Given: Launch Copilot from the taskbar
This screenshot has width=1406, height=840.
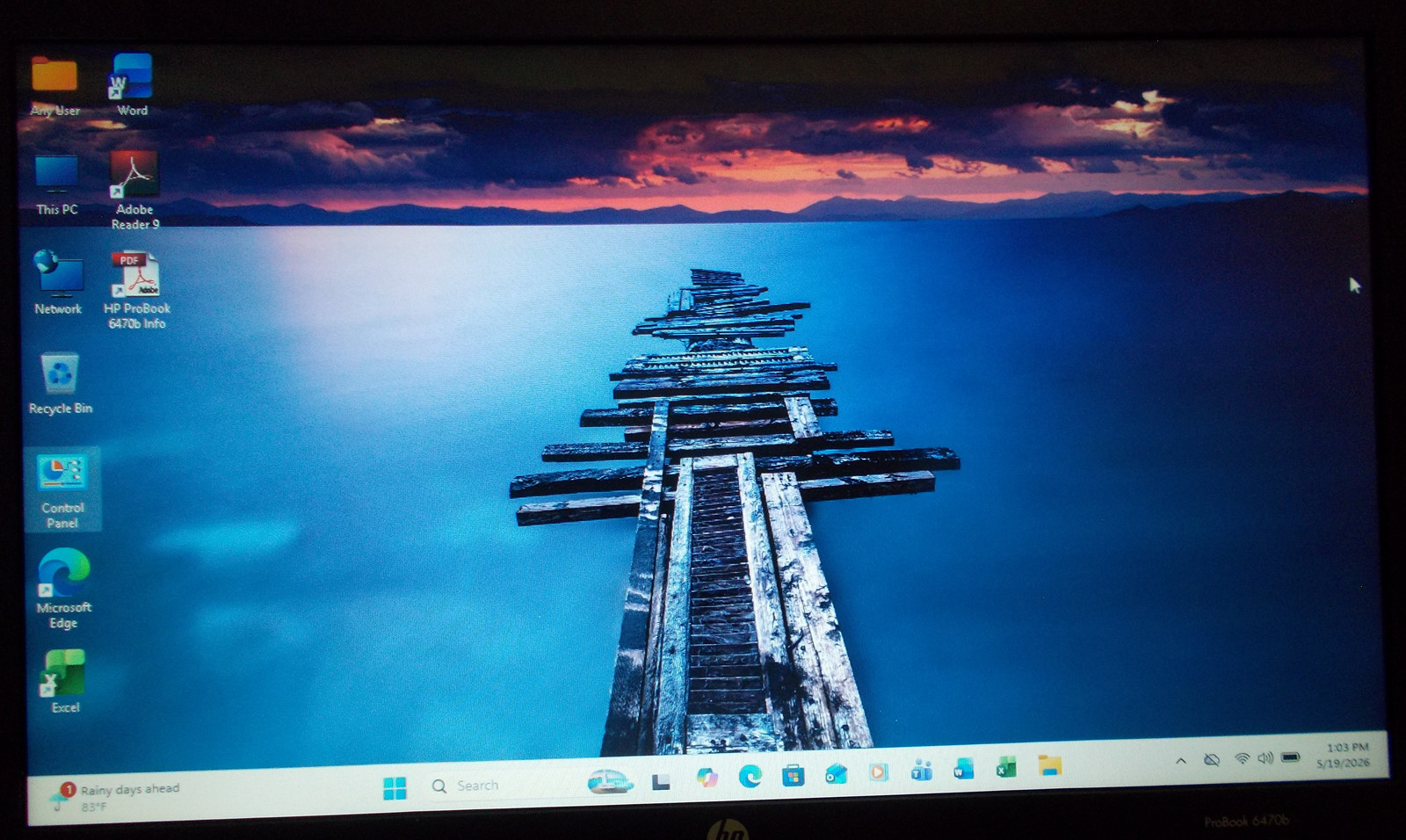Looking at the screenshot, I should pyautogui.click(x=707, y=778).
